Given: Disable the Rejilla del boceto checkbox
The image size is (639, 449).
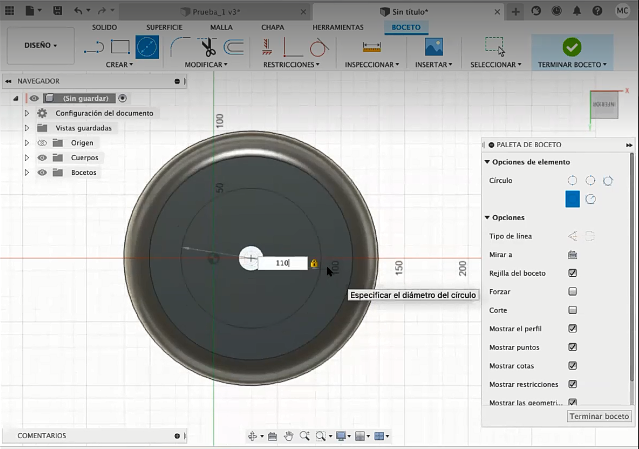Looking at the screenshot, I should [x=572, y=273].
